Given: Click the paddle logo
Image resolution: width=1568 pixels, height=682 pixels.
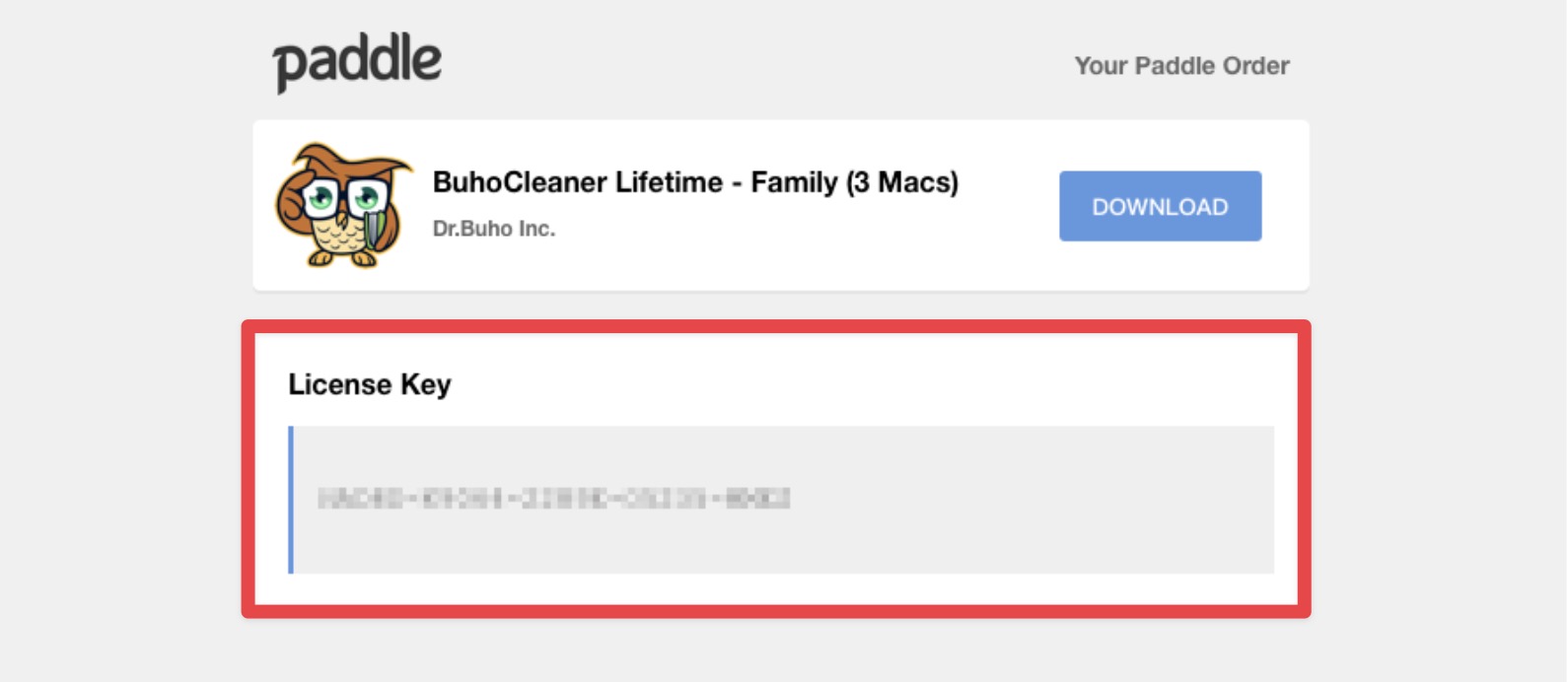Looking at the screenshot, I should pos(357,63).
